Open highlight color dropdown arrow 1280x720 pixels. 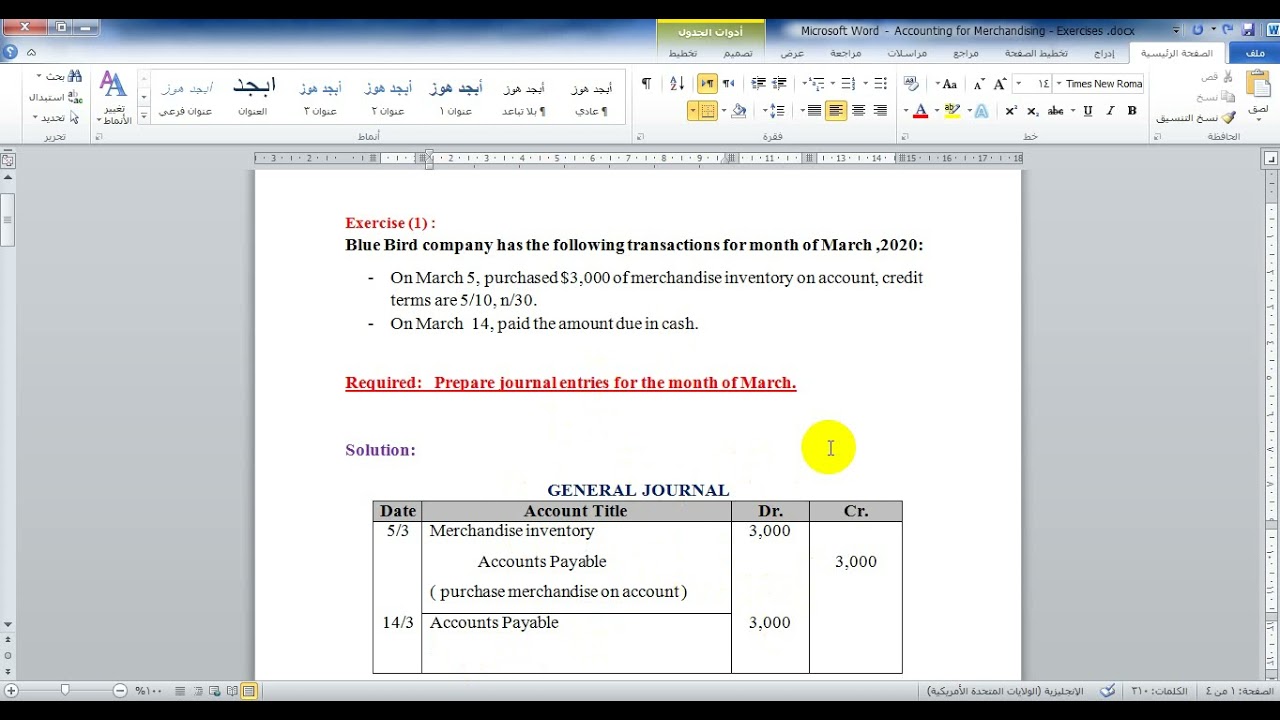(937, 111)
